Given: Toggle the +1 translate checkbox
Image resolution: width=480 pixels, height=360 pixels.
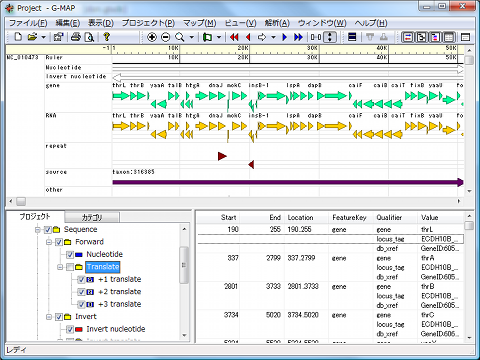Looking at the screenshot, I should pyautogui.click(x=81, y=279).
